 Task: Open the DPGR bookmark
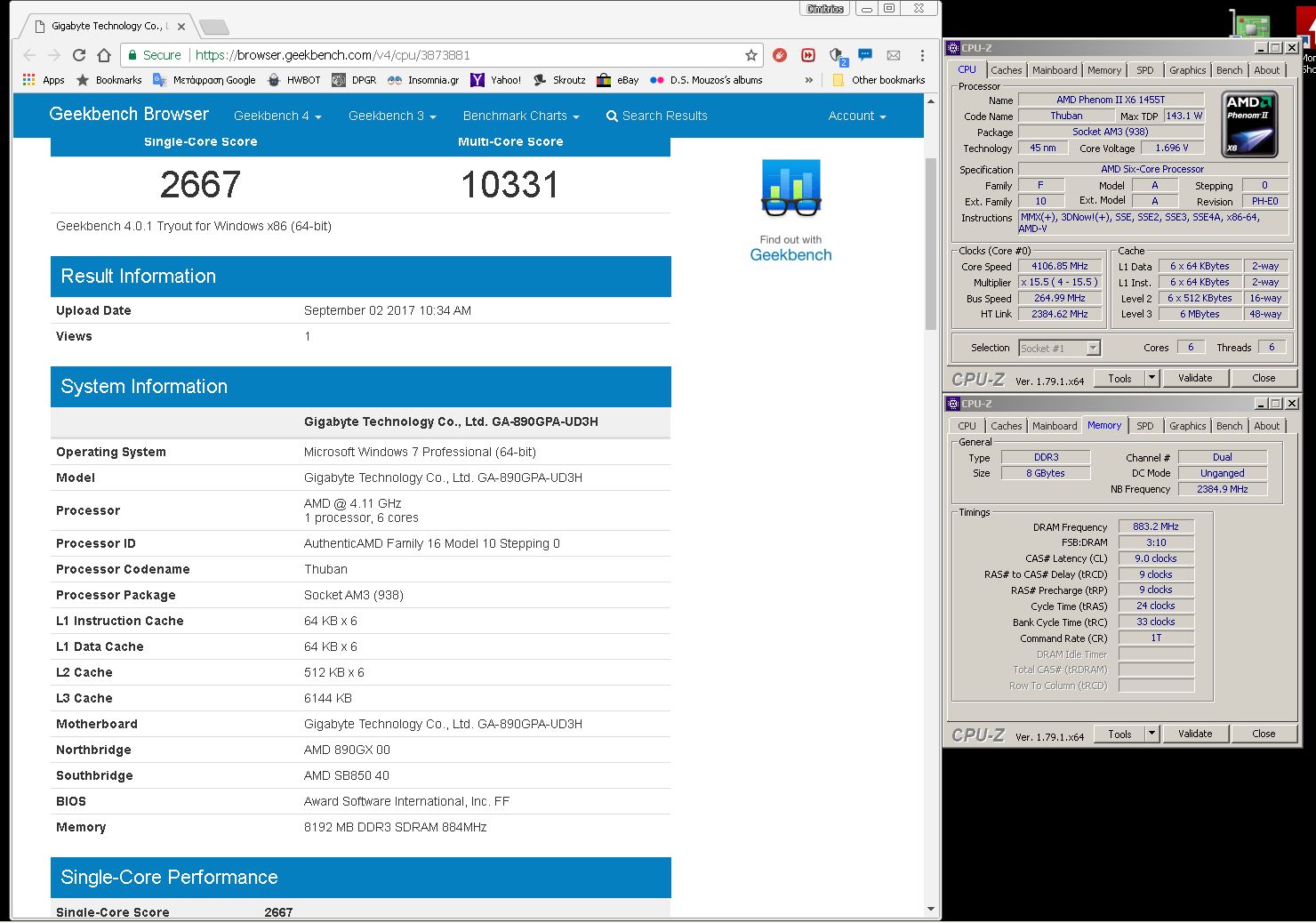(x=354, y=80)
